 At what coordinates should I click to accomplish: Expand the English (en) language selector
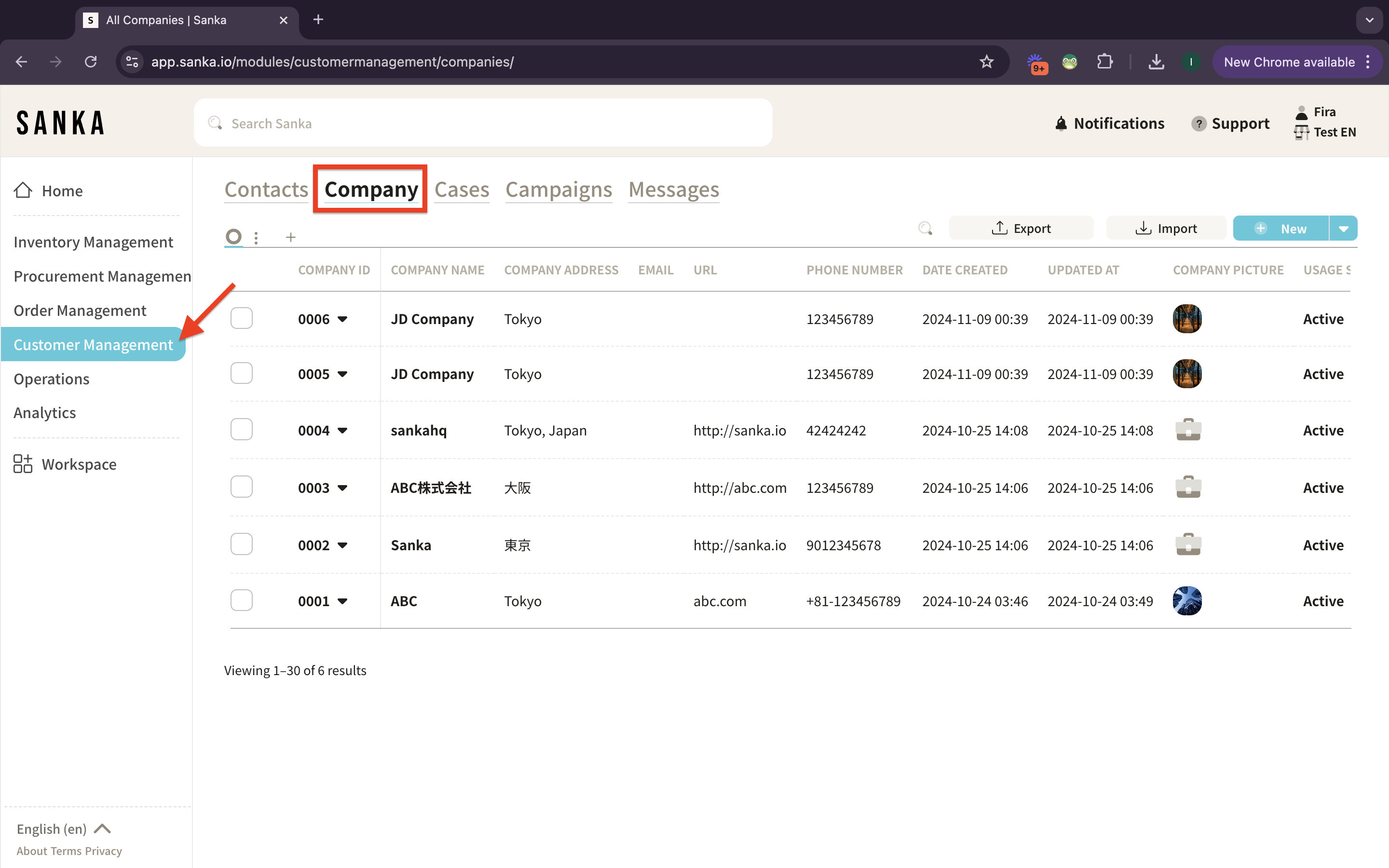coord(64,829)
